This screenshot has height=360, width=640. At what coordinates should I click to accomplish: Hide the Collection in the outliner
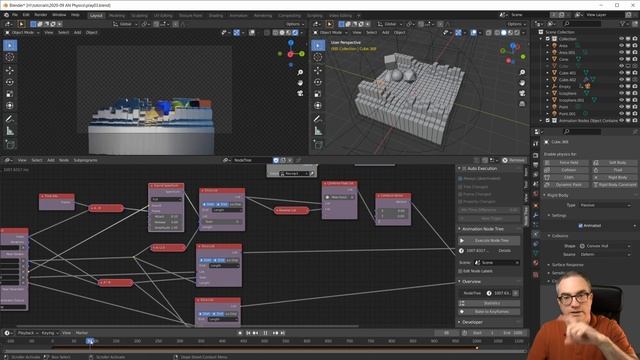621,39
